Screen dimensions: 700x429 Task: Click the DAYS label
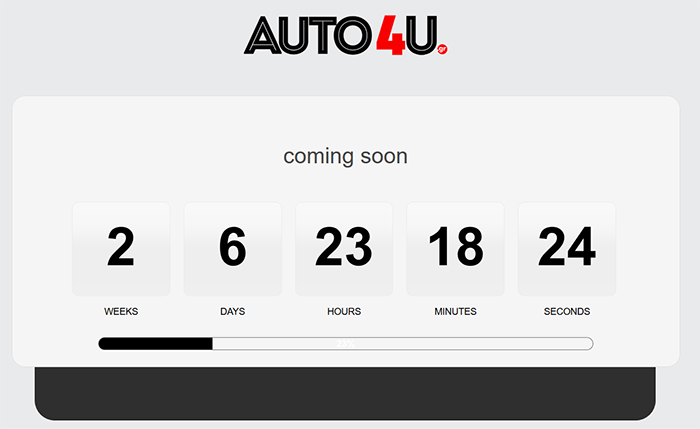[232, 311]
